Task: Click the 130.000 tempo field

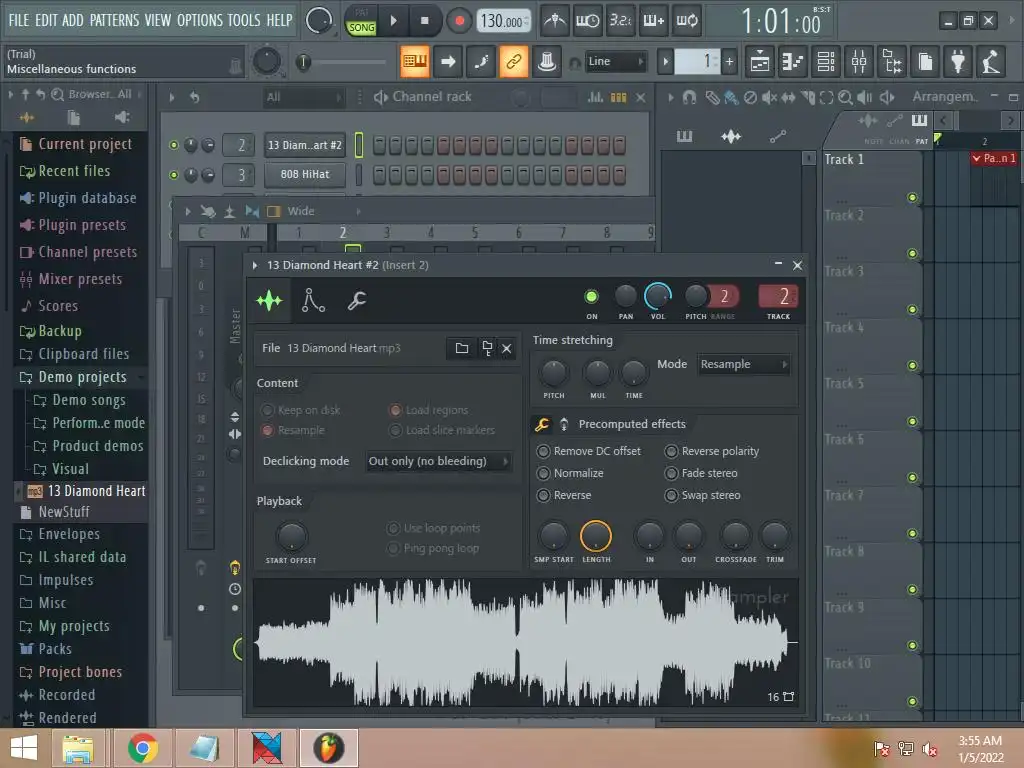Action: (503, 22)
